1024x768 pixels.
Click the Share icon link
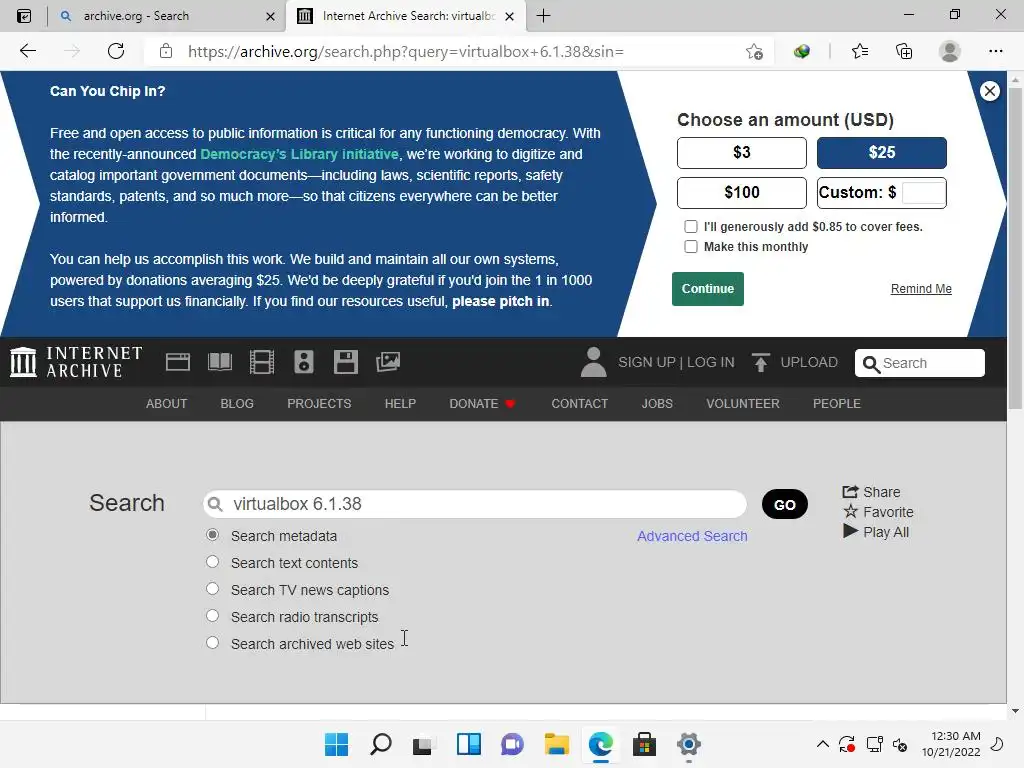coord(871,492)
